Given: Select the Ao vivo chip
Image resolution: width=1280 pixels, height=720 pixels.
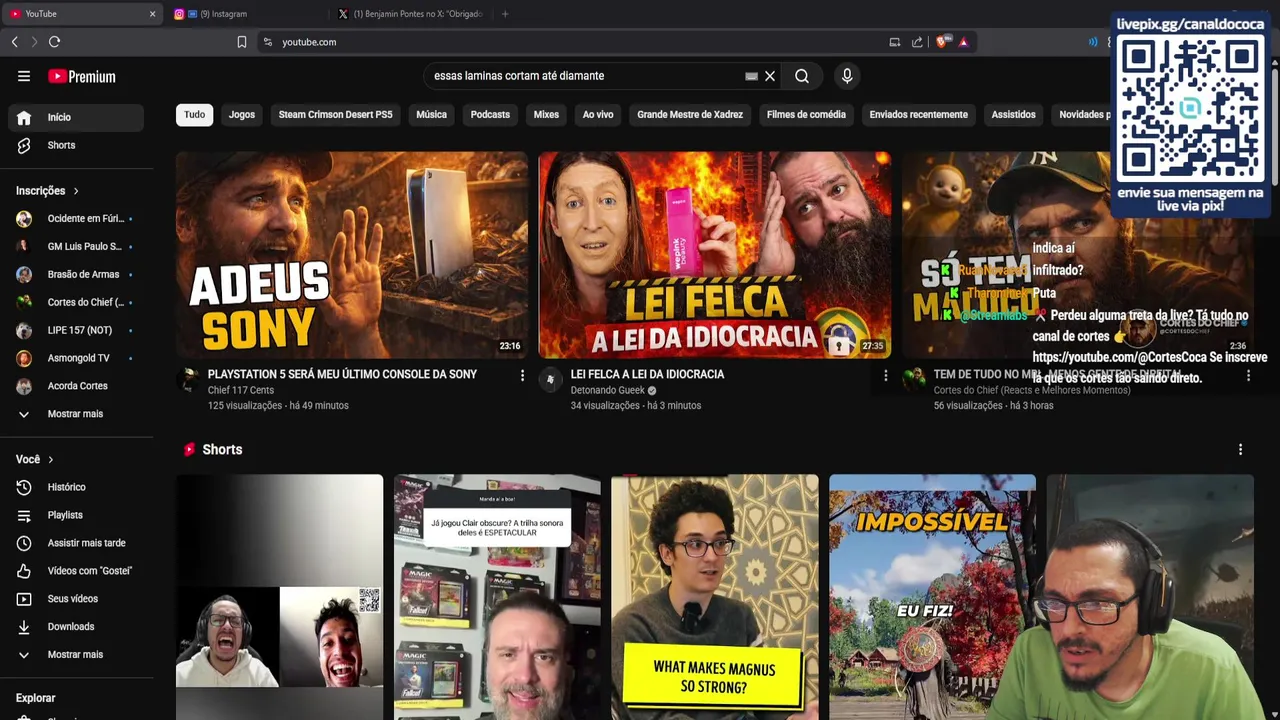Looking at the screenshot, I should click(598, 115).
